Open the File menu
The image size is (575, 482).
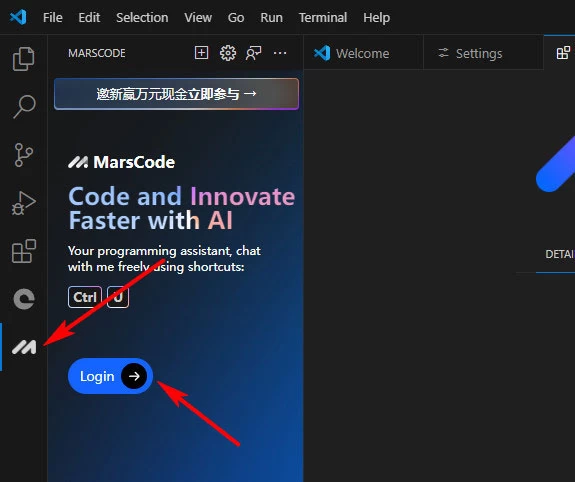pyautogui.click(x=52, y=17)
